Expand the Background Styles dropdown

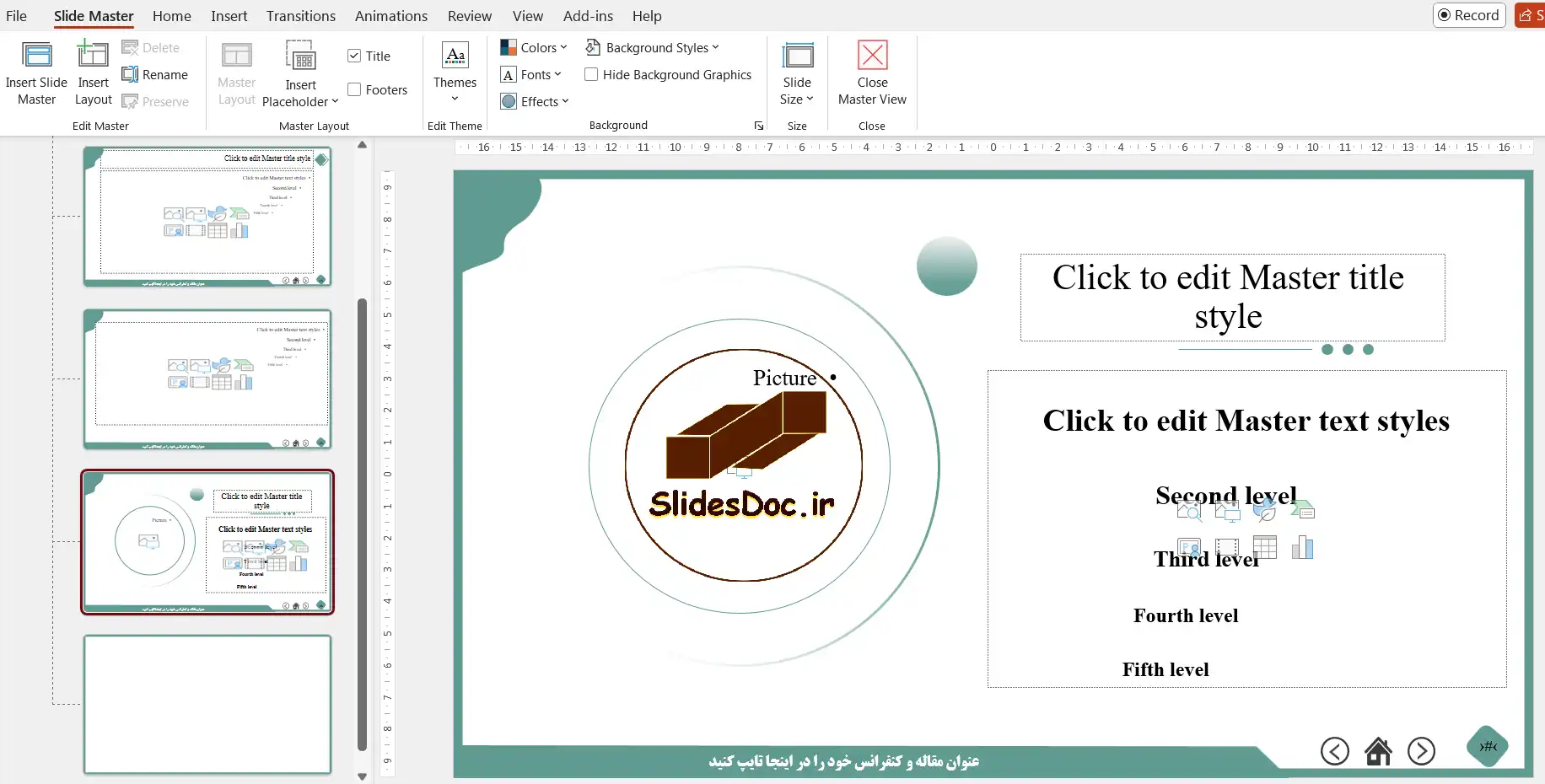(653, 48)
